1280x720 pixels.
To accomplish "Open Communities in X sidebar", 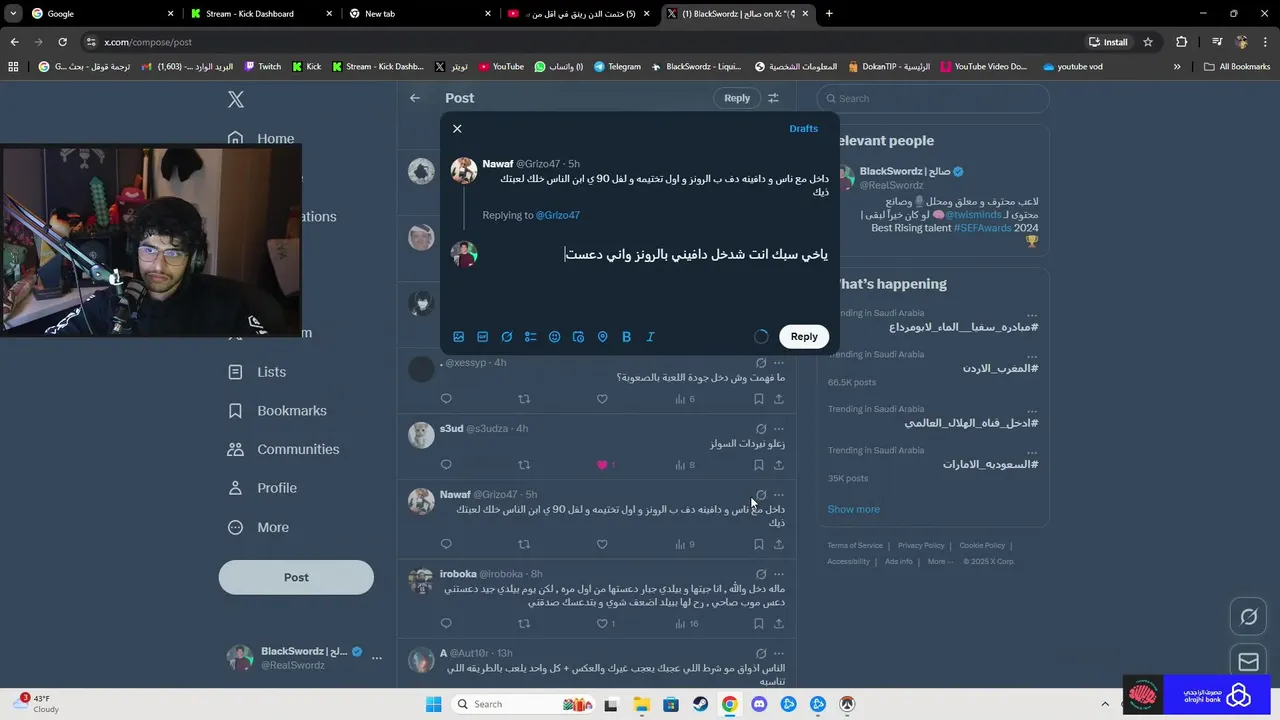I will [284, 450].
